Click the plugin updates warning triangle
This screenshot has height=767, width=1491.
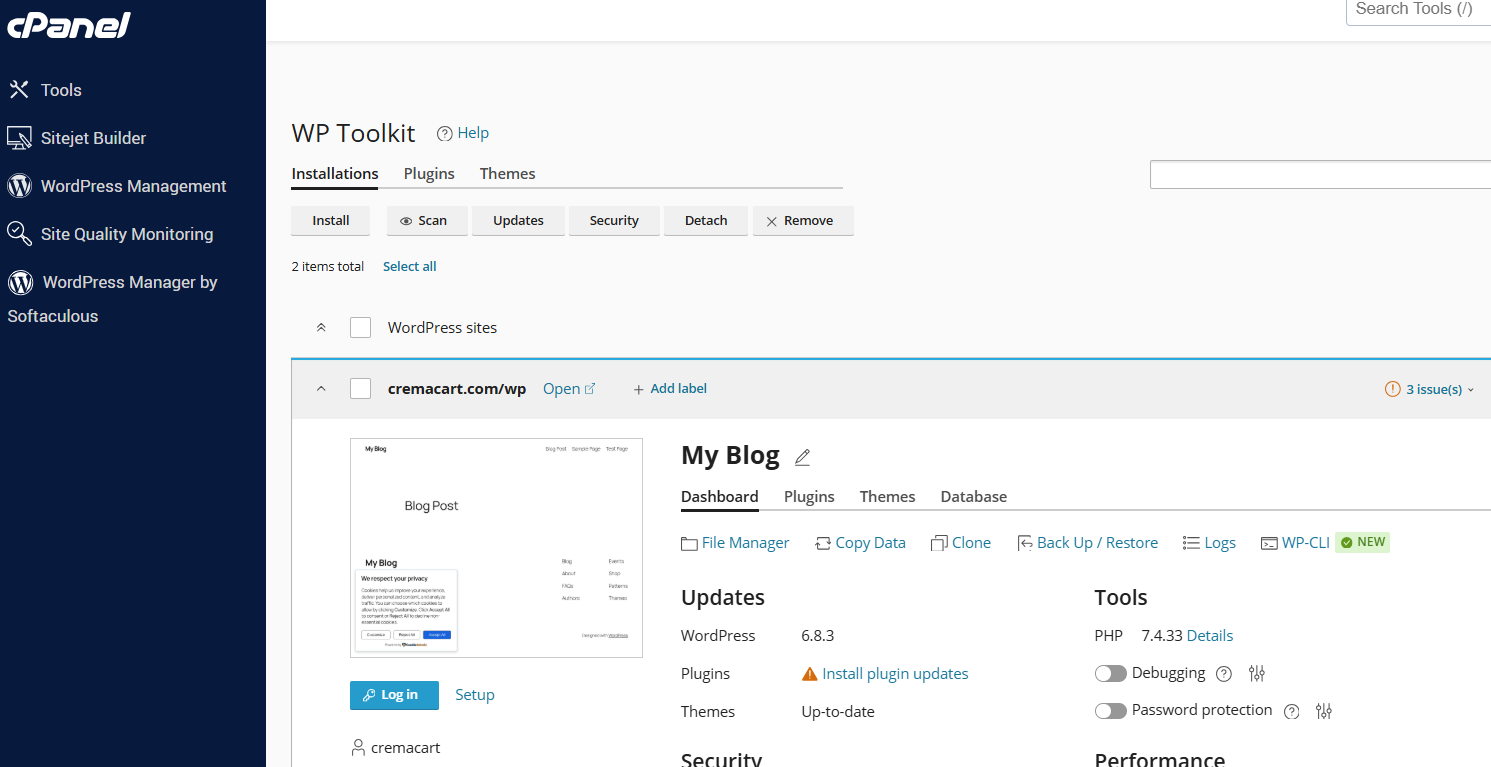[810, 674]
